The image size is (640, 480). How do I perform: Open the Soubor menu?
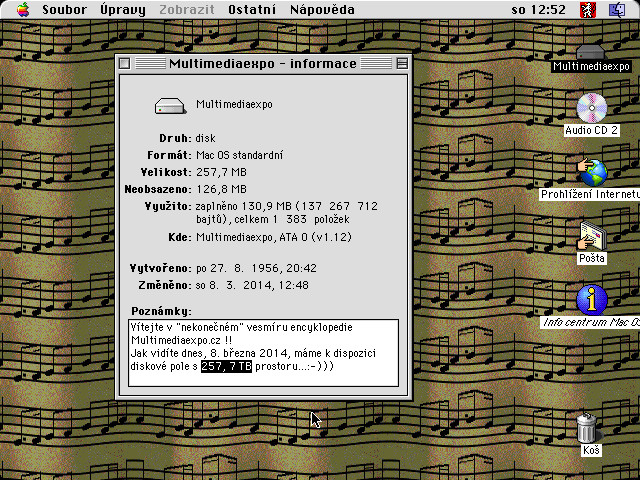click(64, 9)
